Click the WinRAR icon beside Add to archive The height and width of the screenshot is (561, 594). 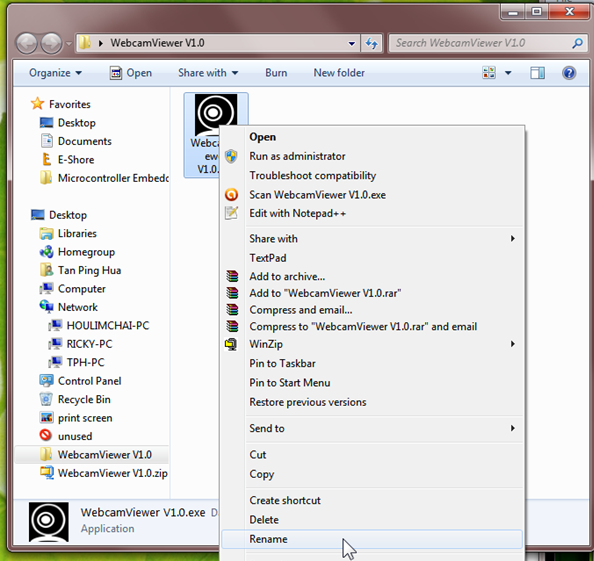pyautogui.click(x=232, y=276)
